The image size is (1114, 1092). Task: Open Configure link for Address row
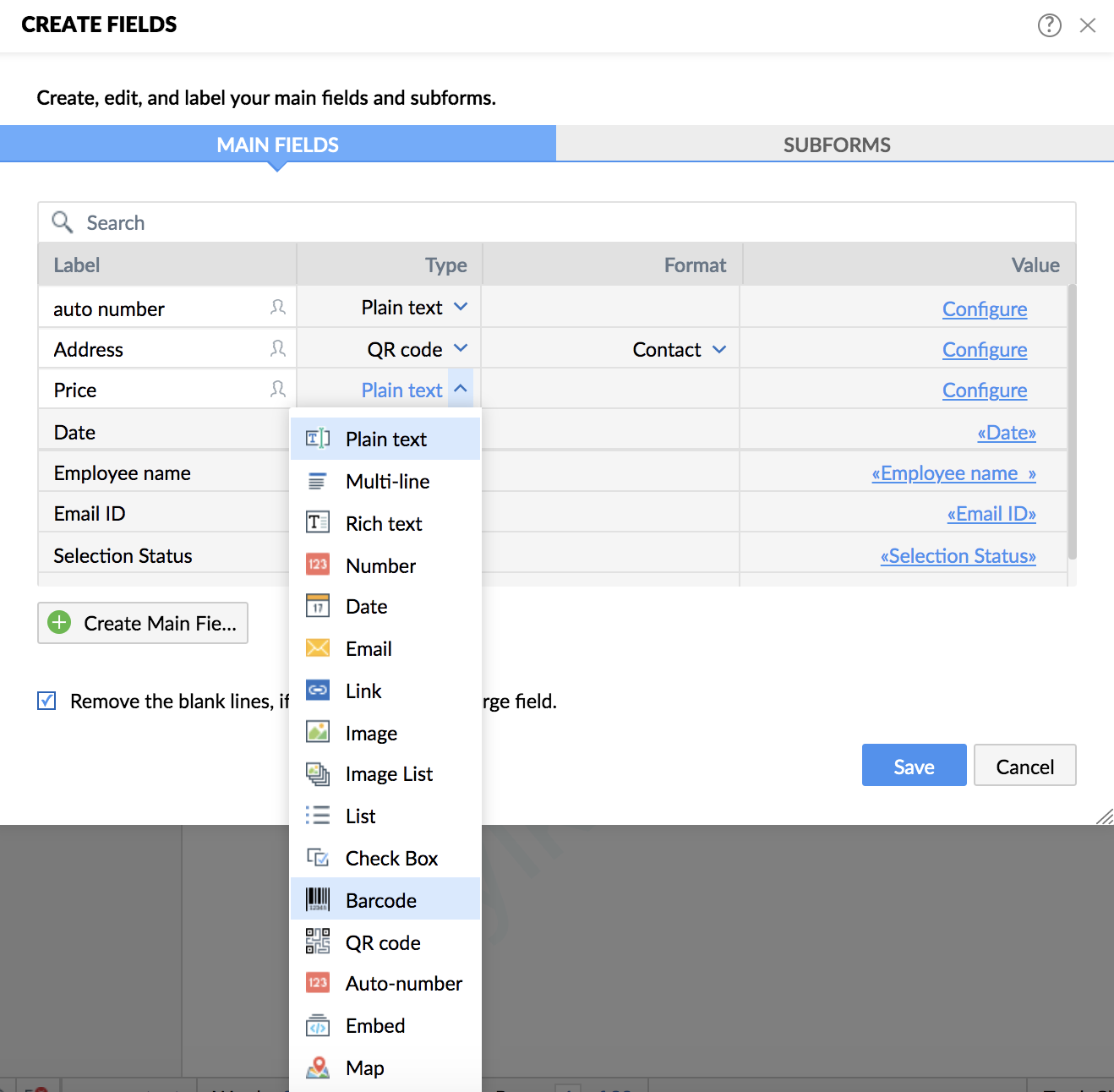point(985,350)
